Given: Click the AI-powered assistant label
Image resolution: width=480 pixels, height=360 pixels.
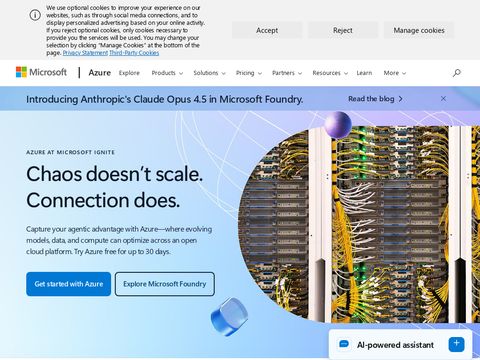Looking at the screenshot, I should tap(395, 345).
